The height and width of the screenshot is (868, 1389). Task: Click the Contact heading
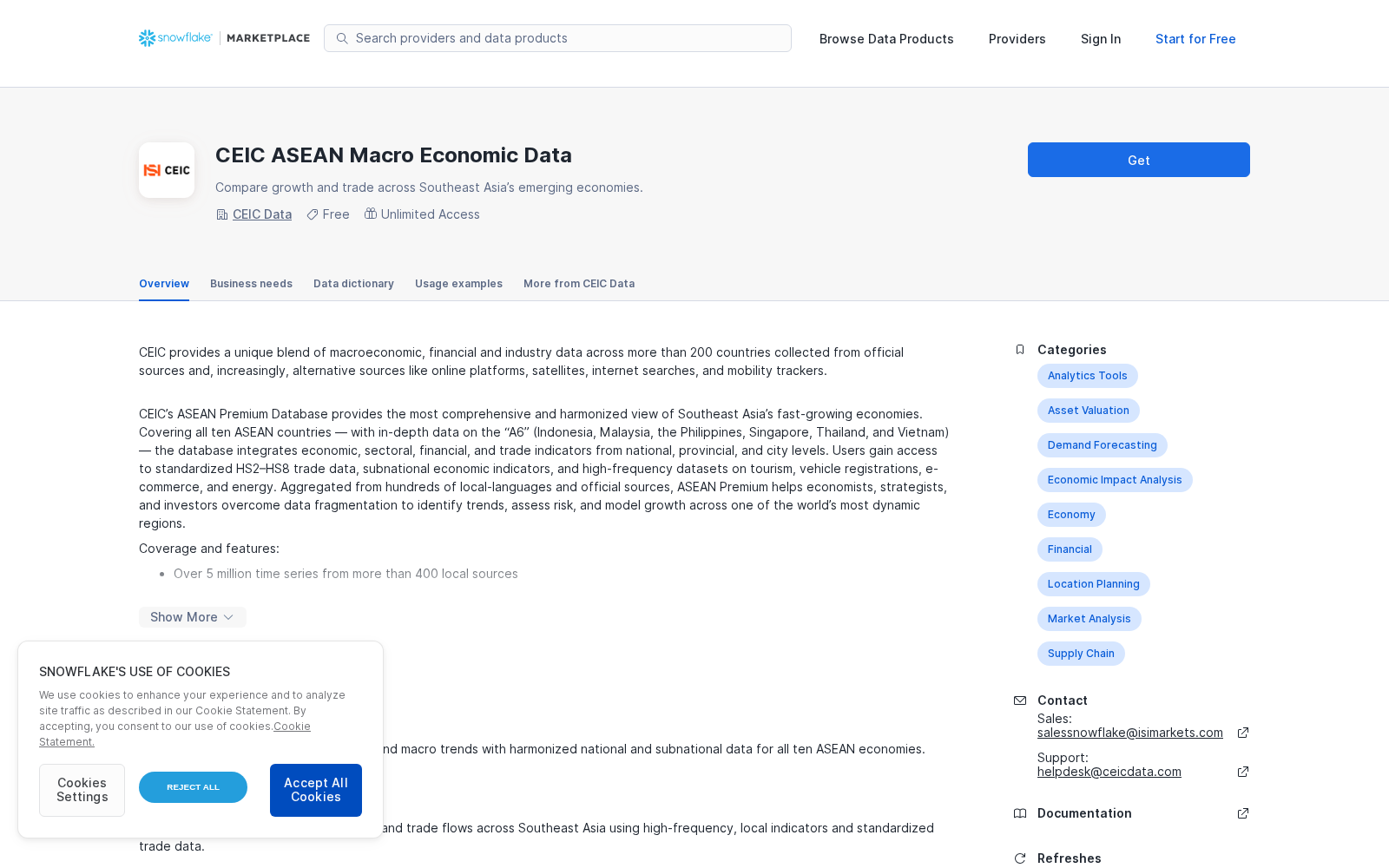click(1063, 700)
